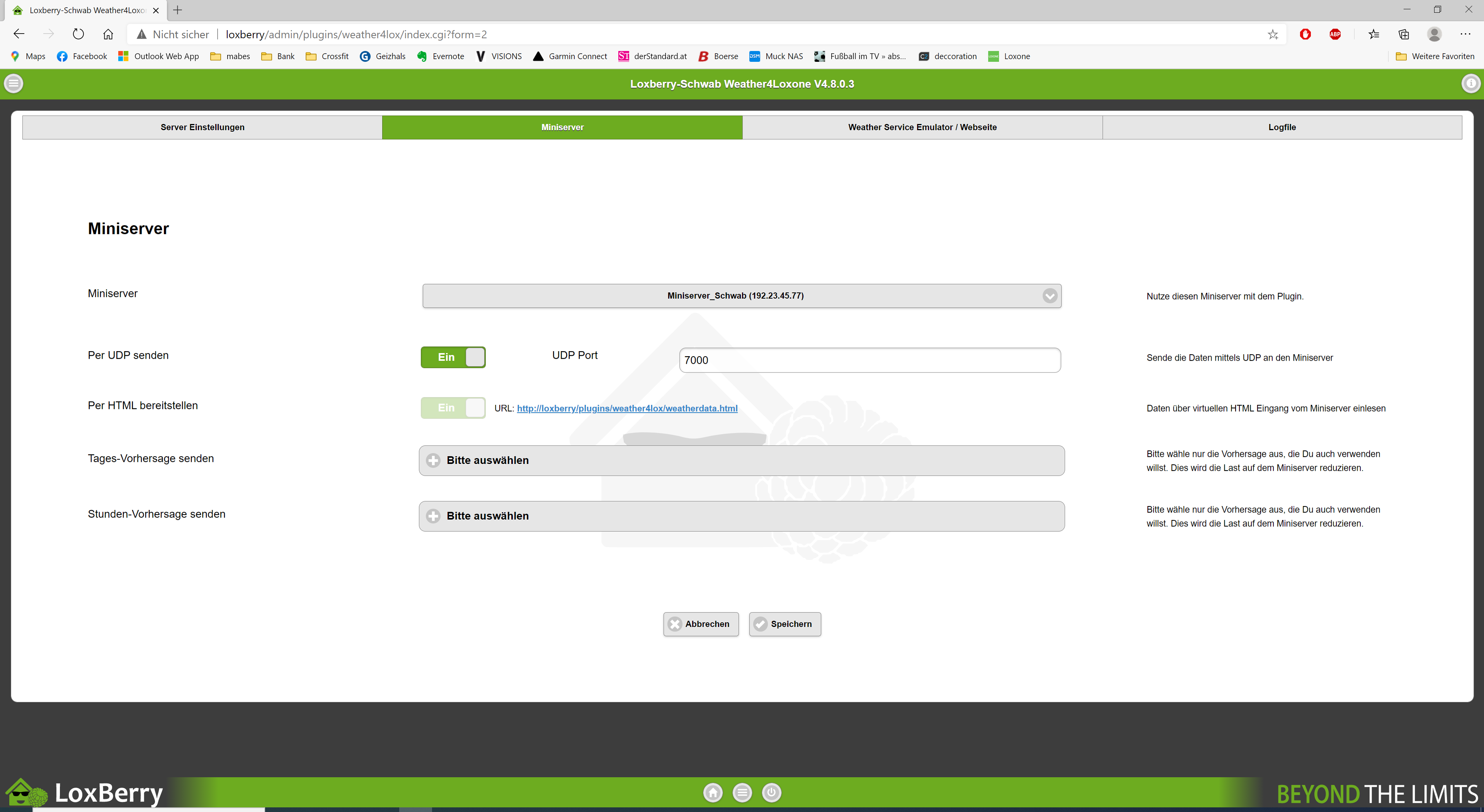Toggle the Per HTML bereitstellen switch
Image resolution: width=1484 pixels, height=812 pixels.
coord(453,408)
